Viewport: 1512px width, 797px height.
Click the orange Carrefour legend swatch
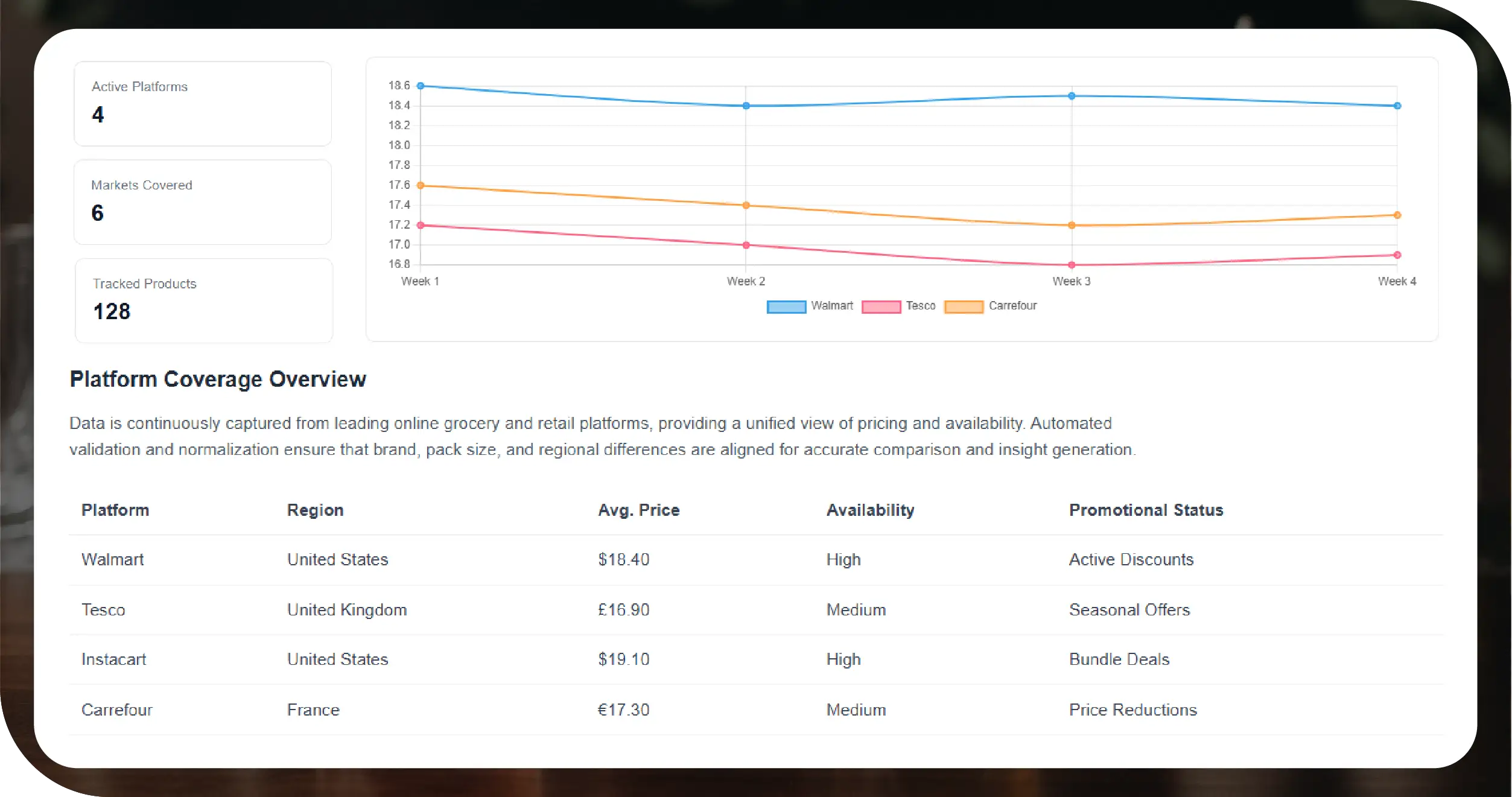pyautogui.click(x=964, y=307)
